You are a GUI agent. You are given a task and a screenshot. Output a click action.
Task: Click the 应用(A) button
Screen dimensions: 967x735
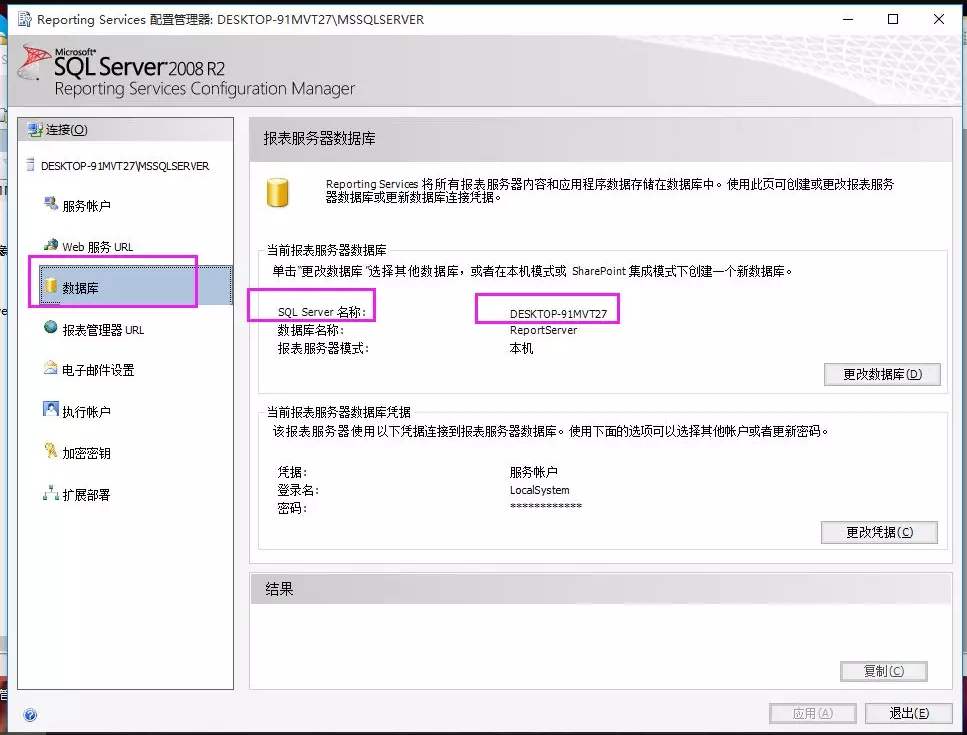(813, 713)
